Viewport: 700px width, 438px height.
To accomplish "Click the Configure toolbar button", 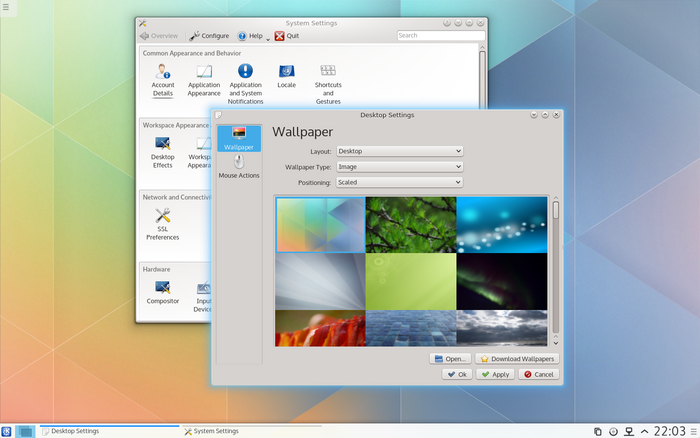I will 209,36.
